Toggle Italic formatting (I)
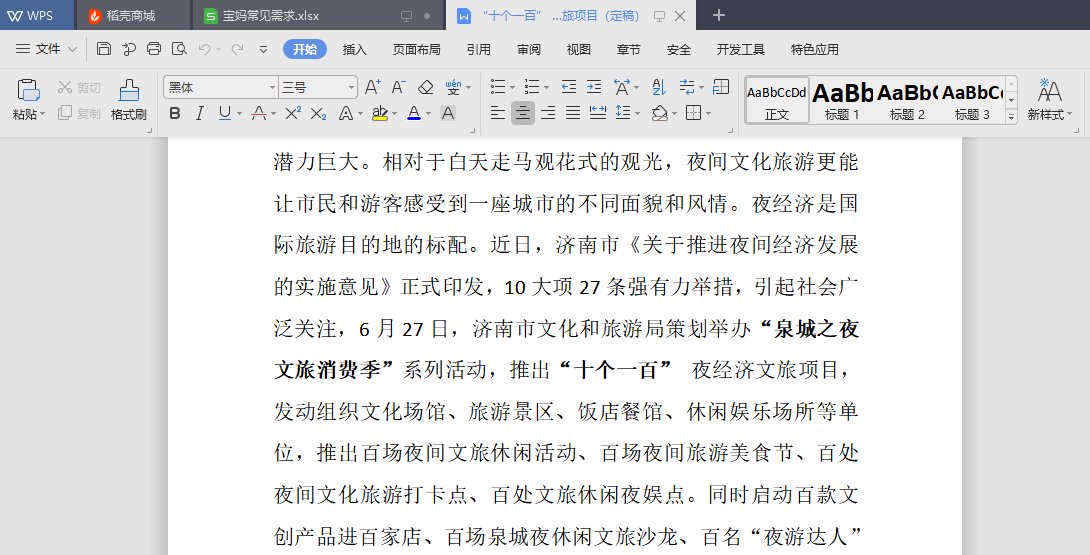 tap(200, 113)
